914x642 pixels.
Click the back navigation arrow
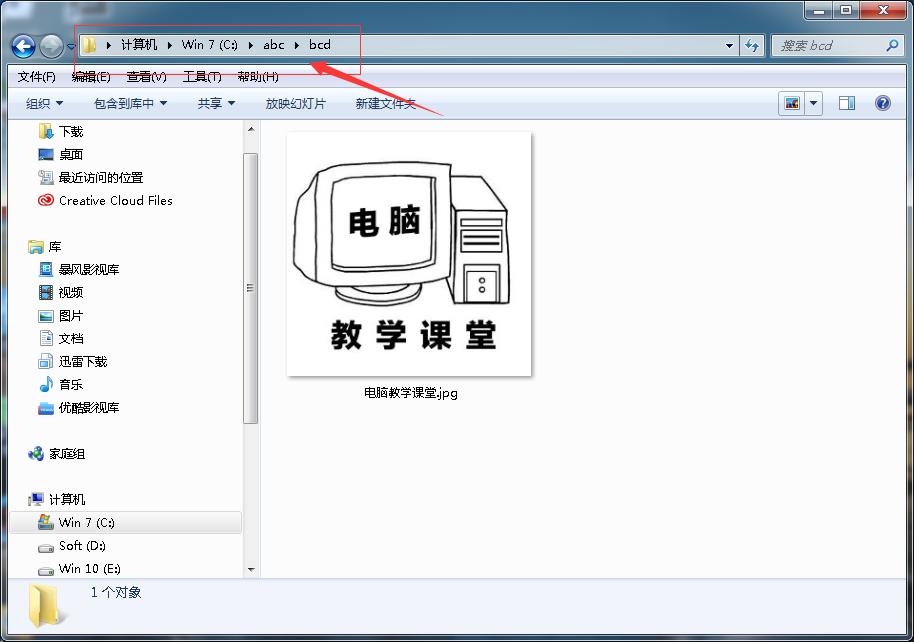(22, 46)
